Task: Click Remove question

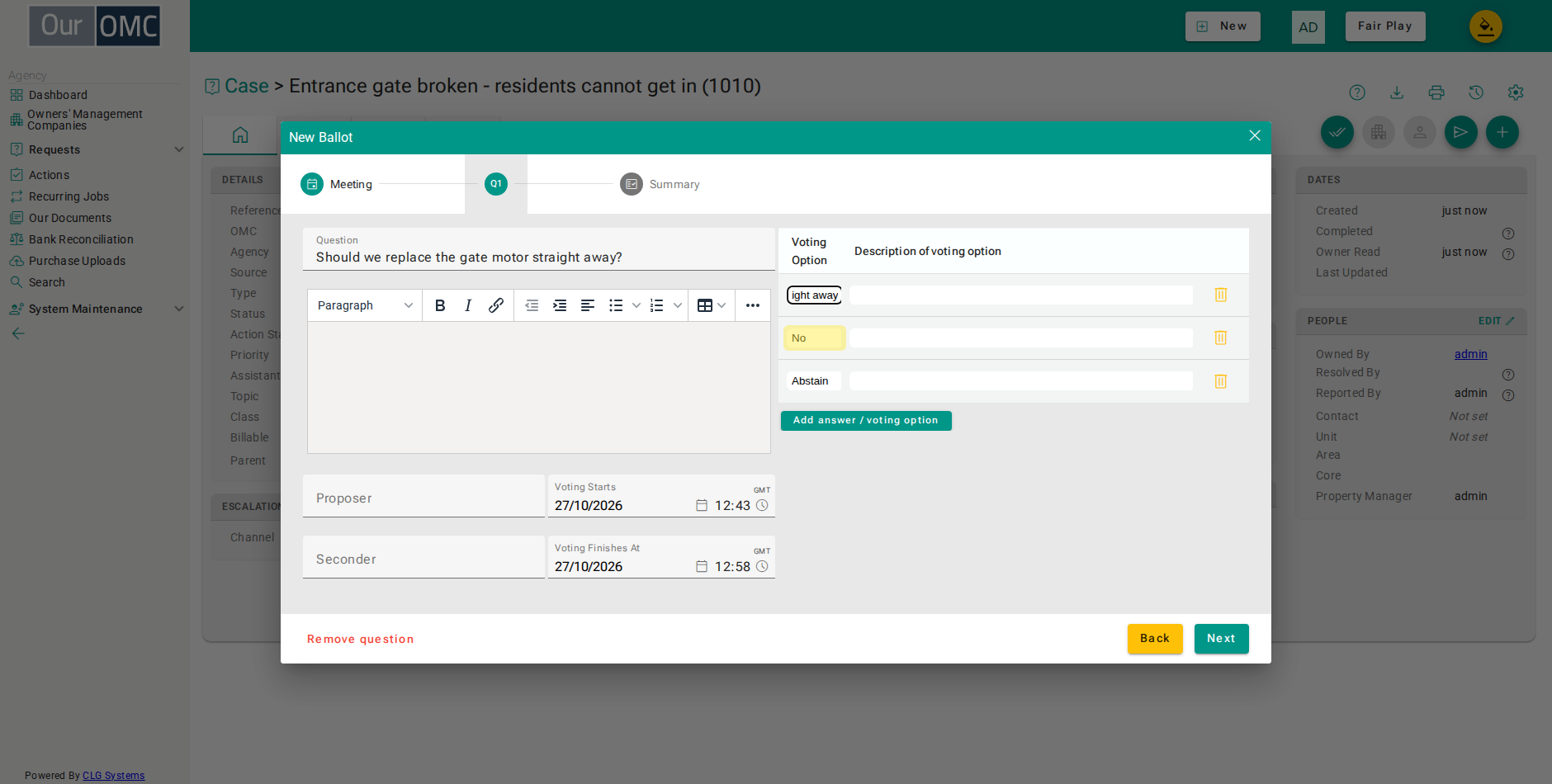Action: [x=361, y=640]
